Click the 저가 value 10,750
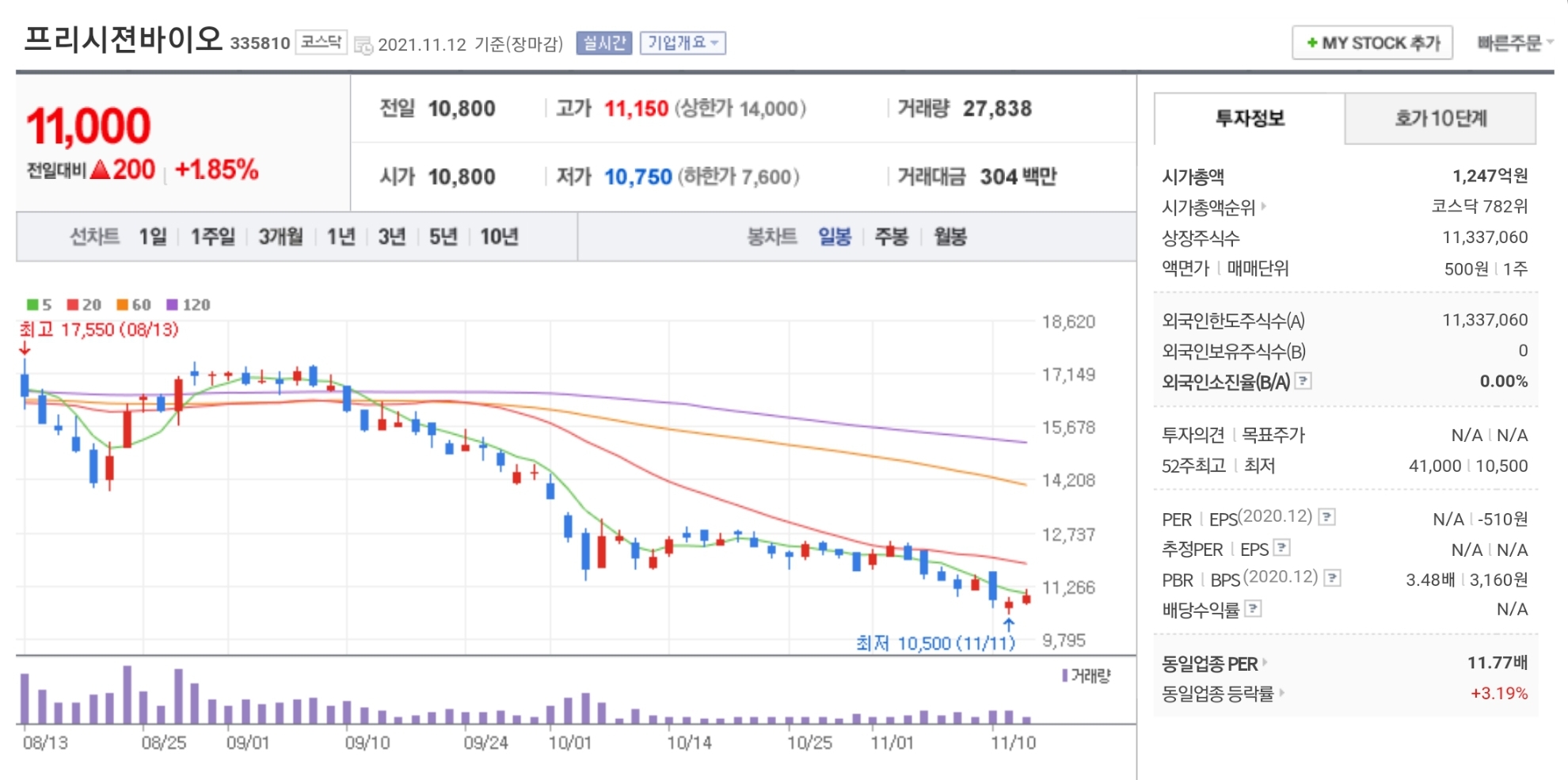 pyautogui.click(x=637, y=177)
